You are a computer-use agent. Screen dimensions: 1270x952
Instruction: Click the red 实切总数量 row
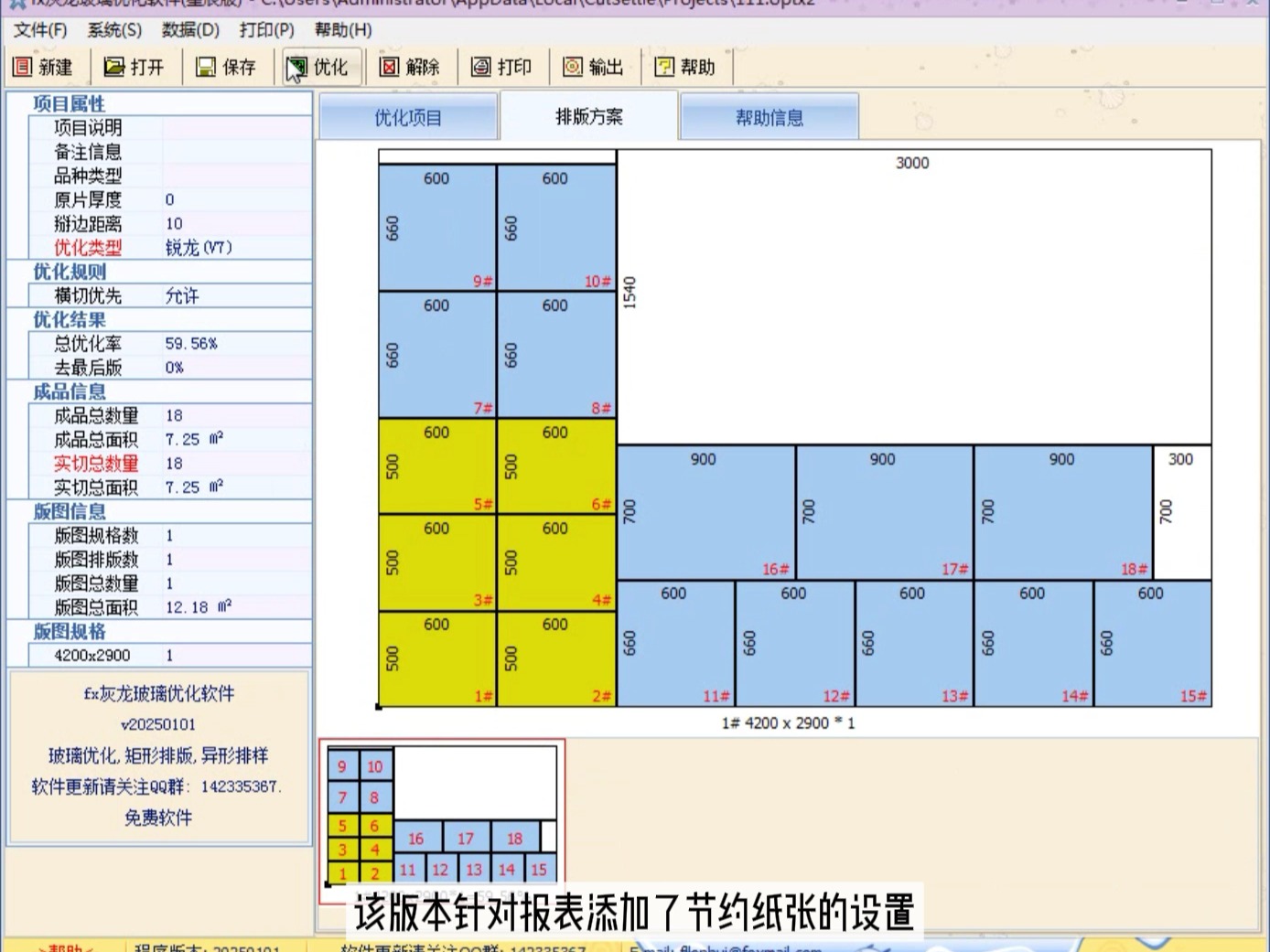click(170, 463)
